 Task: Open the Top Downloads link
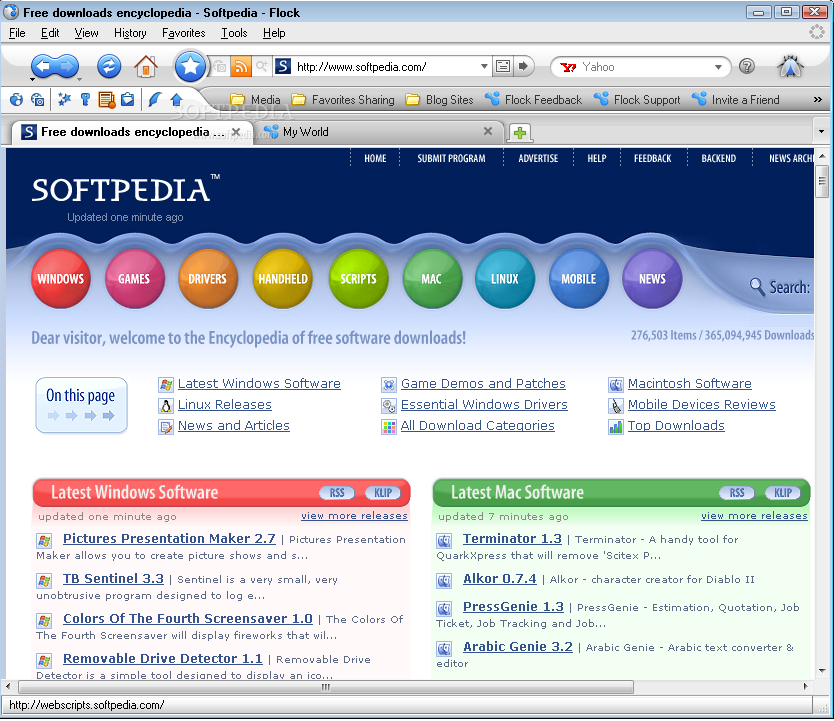tap(676, 426)
